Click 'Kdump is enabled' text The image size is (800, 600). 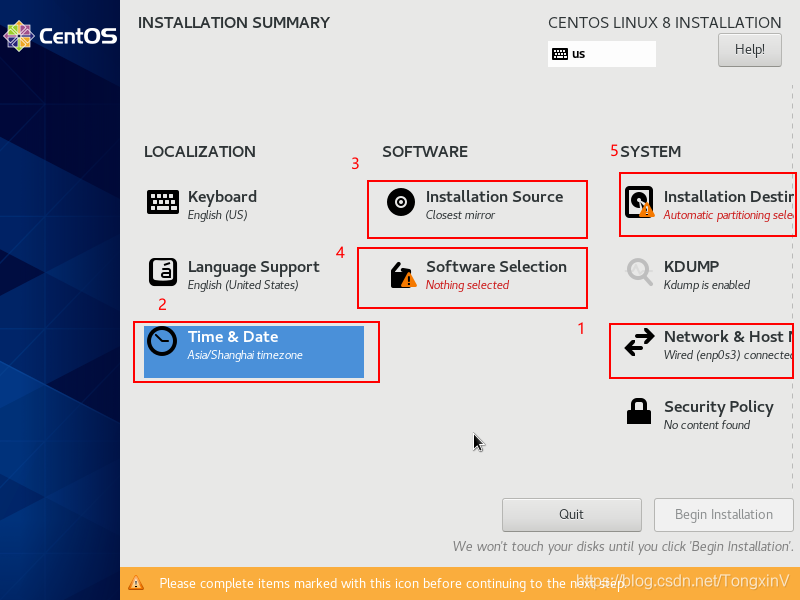click(x=707, y=285)
